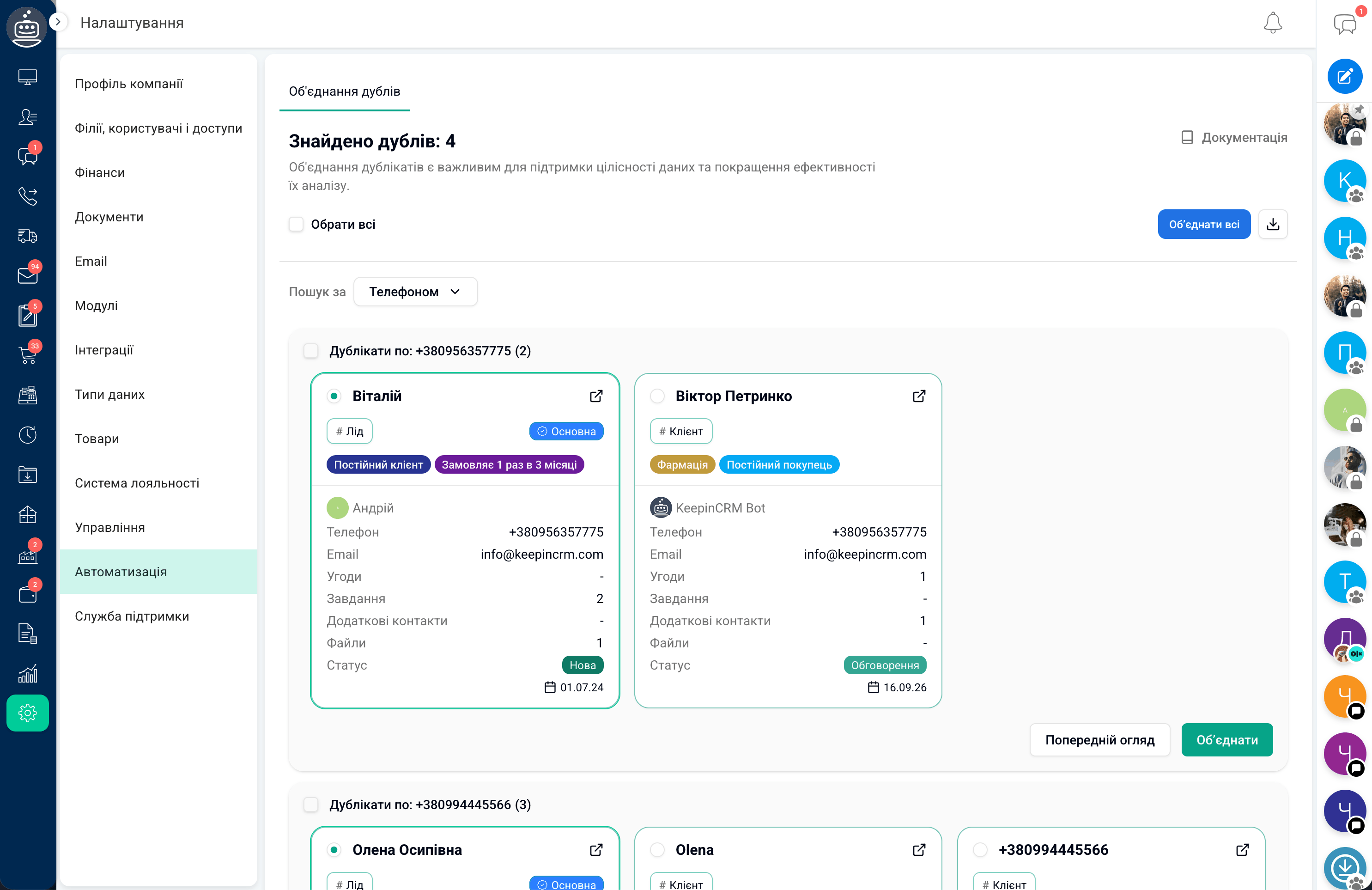Click the Попередній огляд button
The width and height of the screenshot is (1372, 890).
click(x=1099, y=740)
